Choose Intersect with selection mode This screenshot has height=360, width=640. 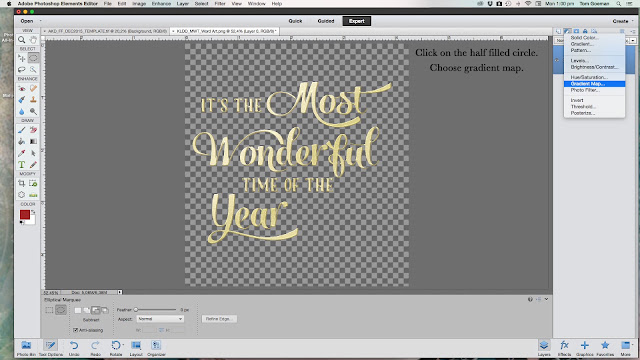pos(105,310)
